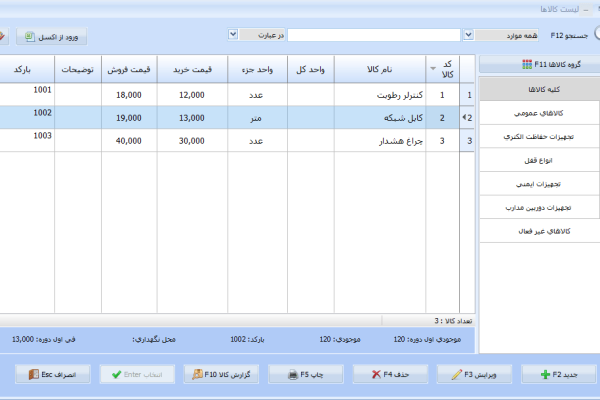Sort by the قیمت خرید column header
The height and width of the screenshot is (400, 600).
(192, 69)
